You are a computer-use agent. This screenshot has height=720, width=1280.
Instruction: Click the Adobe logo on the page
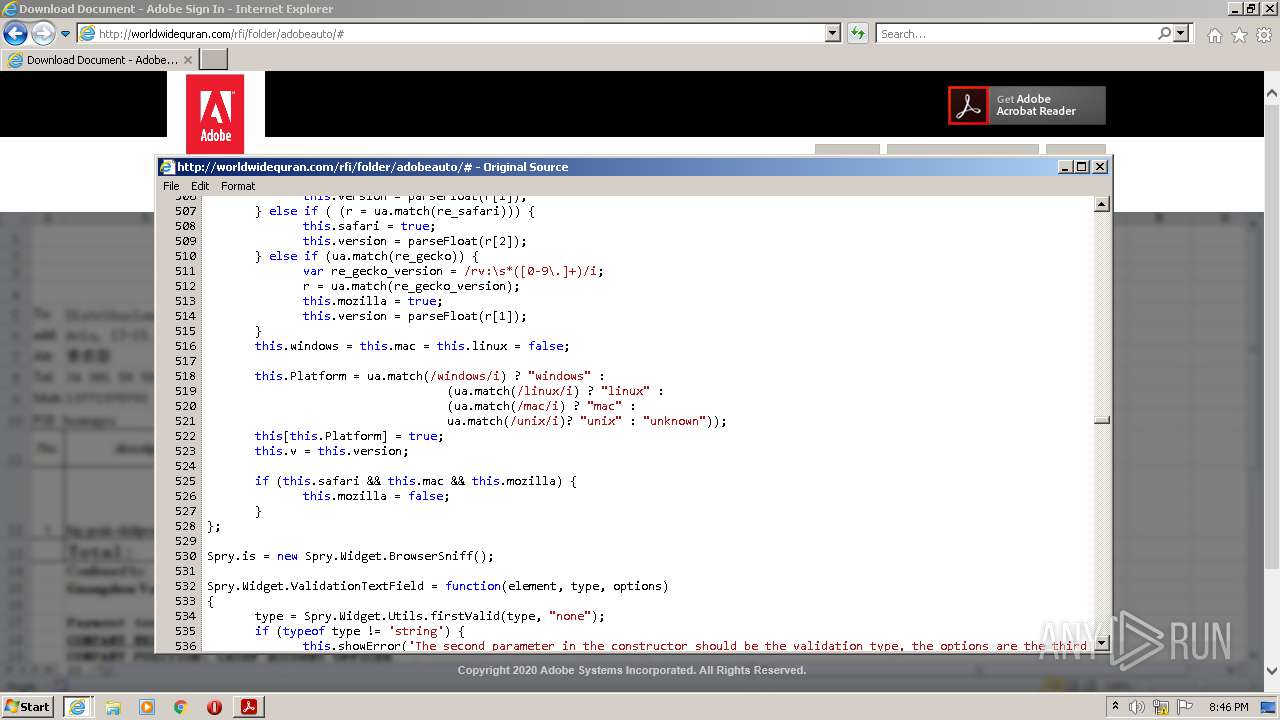[x=215, y=114]
